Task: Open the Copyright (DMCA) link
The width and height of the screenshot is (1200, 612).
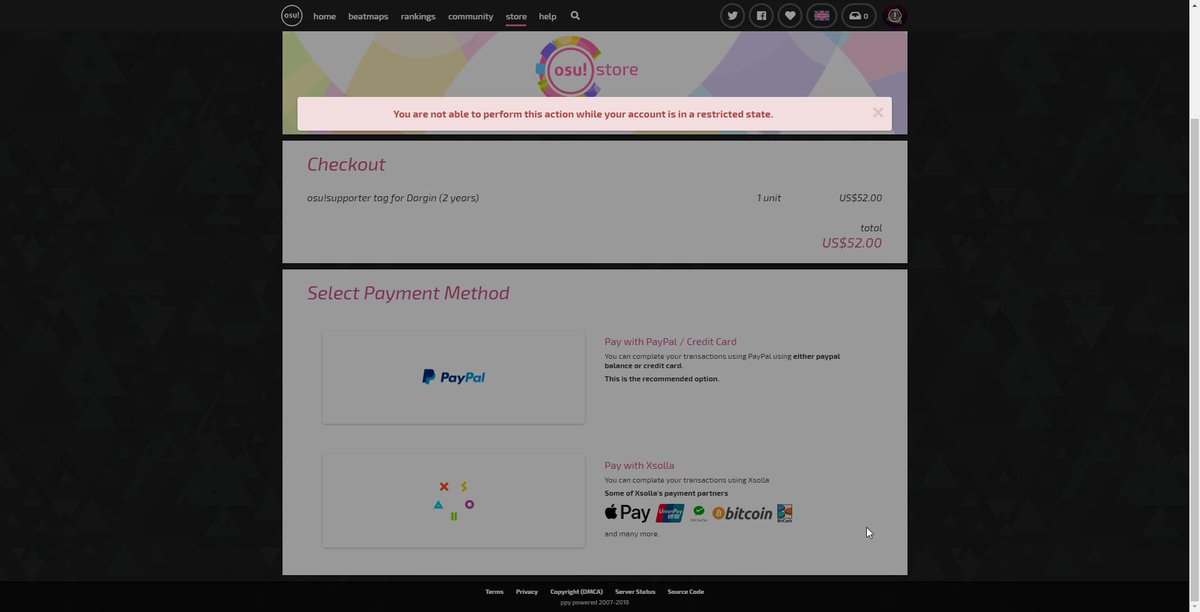Action: click(x=577, y=592)
